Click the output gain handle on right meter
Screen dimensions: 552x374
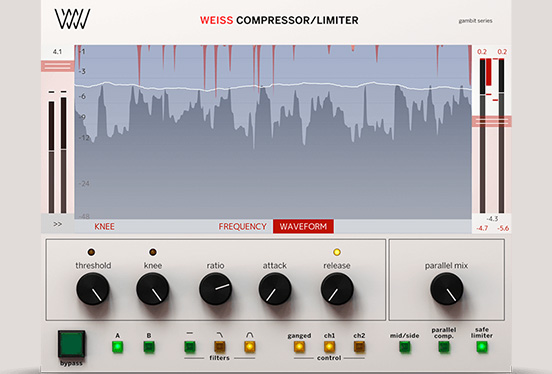(492, 121)
